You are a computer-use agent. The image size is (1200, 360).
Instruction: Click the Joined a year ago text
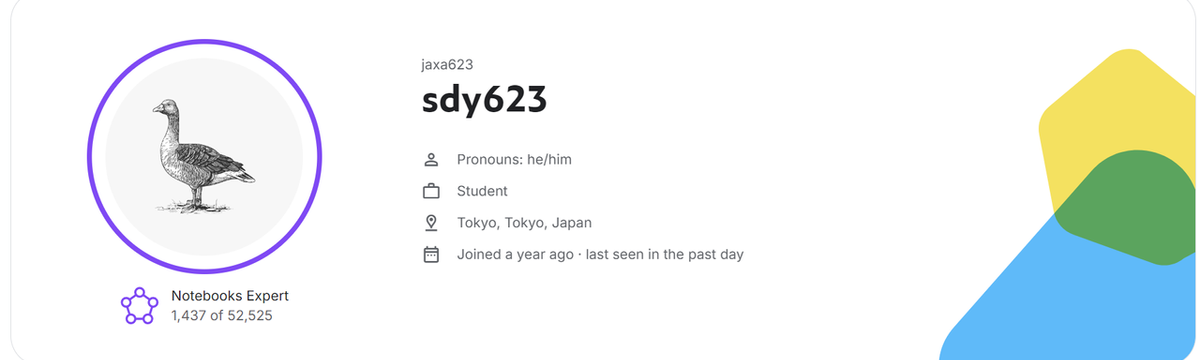[x=514, y=255]
